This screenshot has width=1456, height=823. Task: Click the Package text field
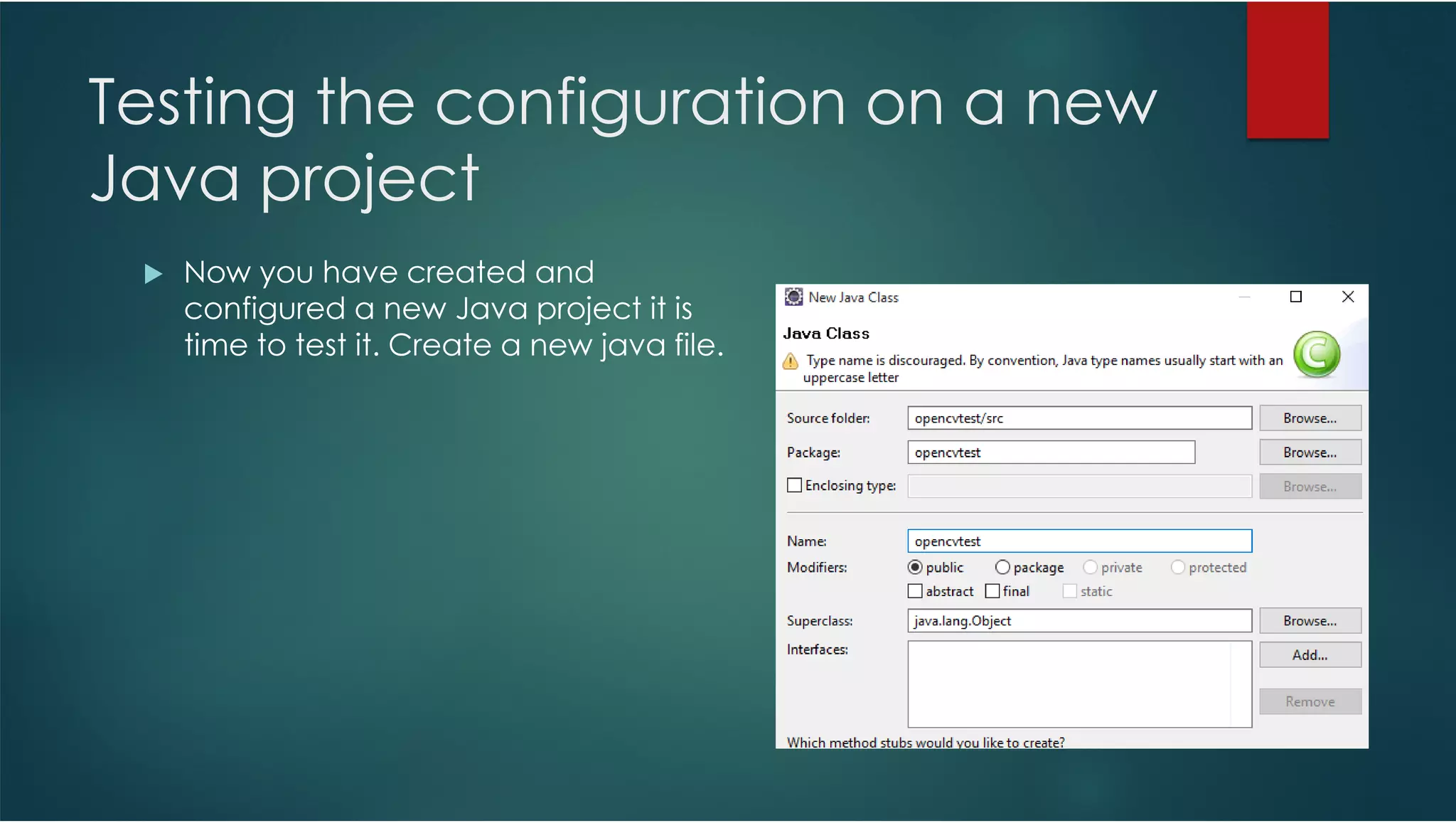coord(1050,452)
